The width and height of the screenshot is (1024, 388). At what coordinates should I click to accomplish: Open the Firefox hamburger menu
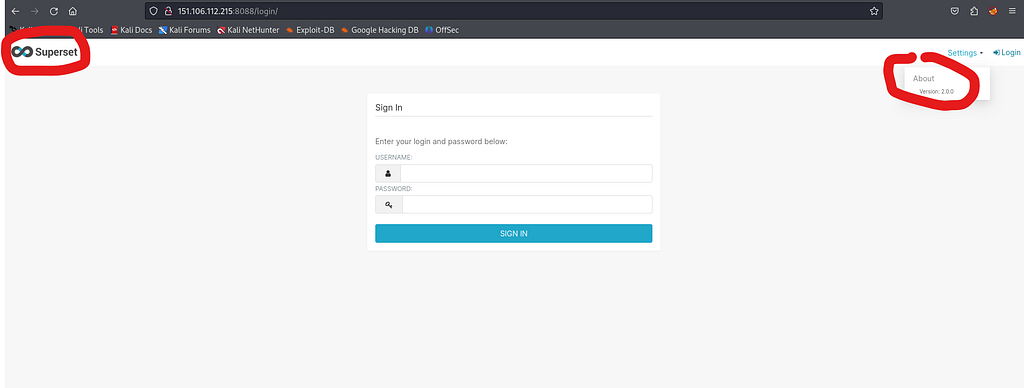click(x=1012, y=11)
